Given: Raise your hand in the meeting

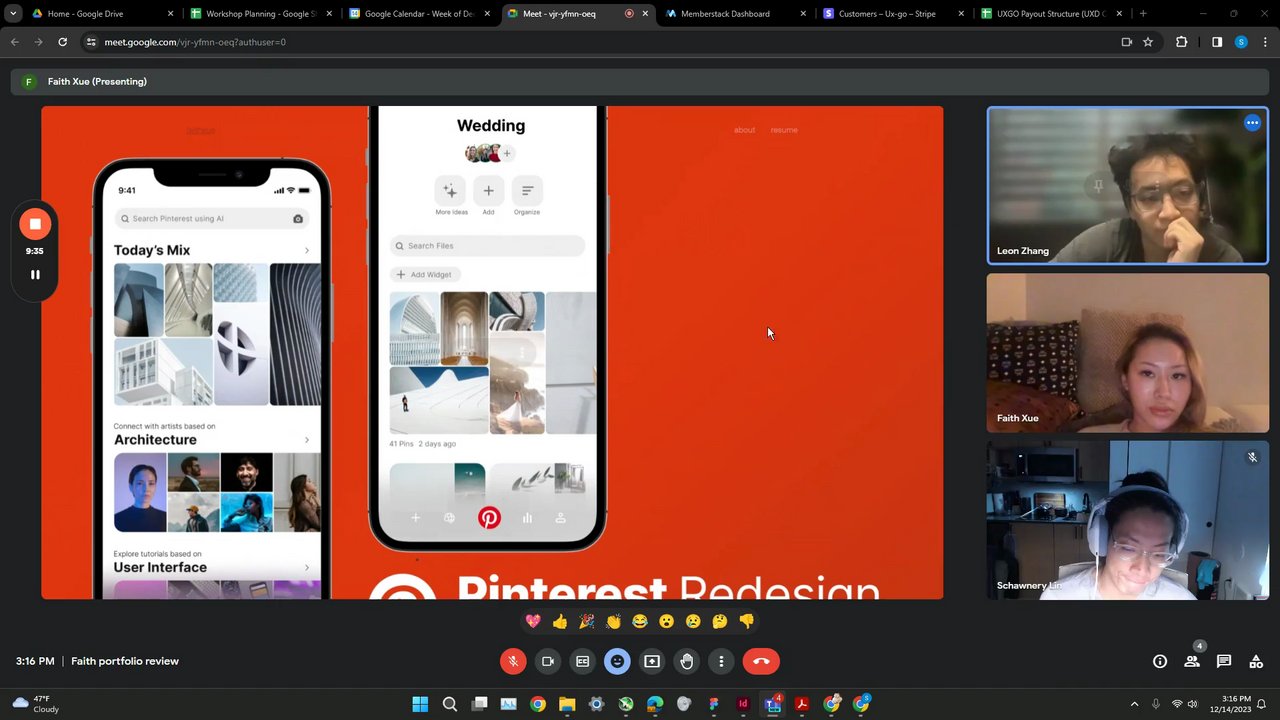Looking at the screenshot, I should pos(686,661).
